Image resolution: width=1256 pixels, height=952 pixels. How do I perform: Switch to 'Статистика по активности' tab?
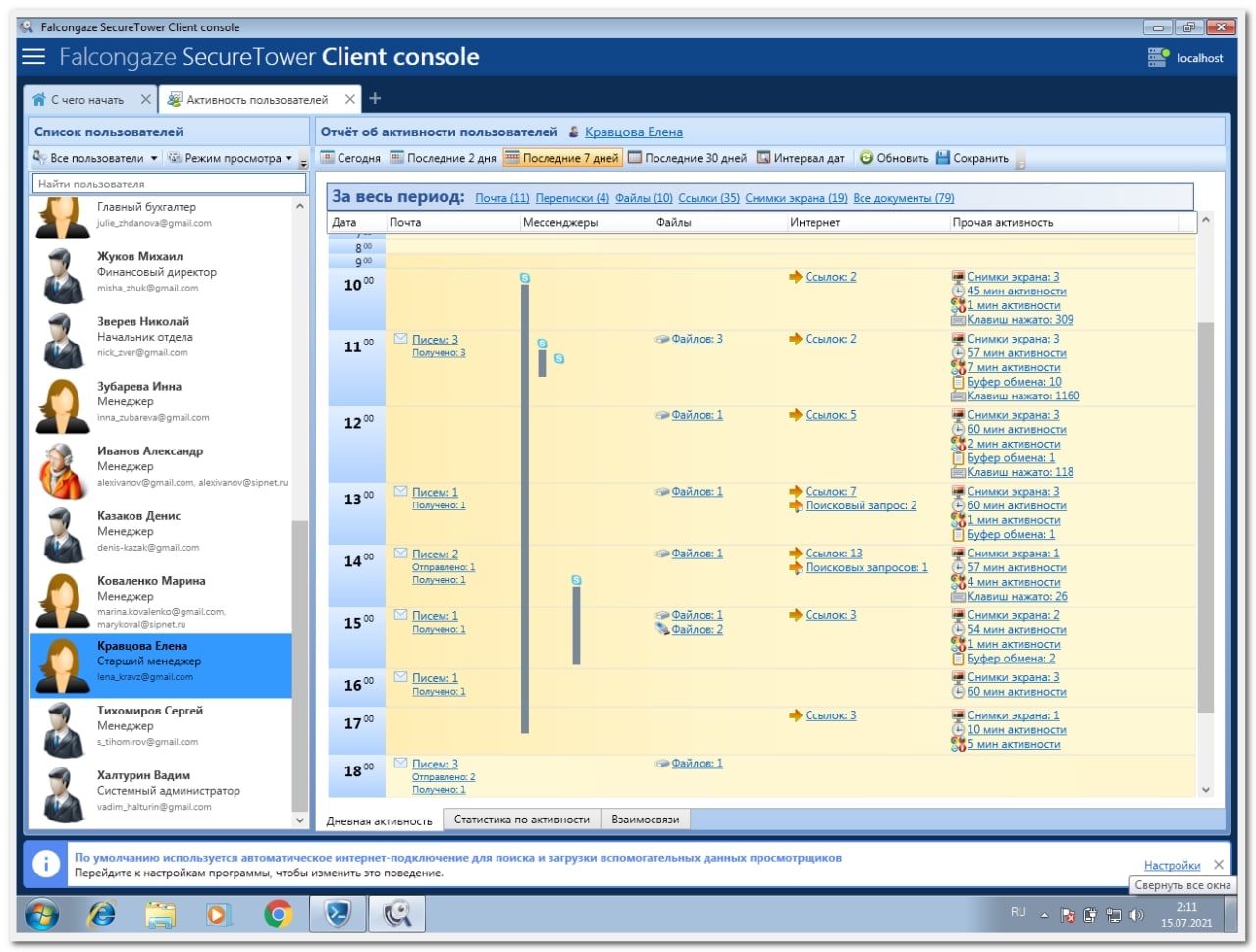click(x=521, y=820)
